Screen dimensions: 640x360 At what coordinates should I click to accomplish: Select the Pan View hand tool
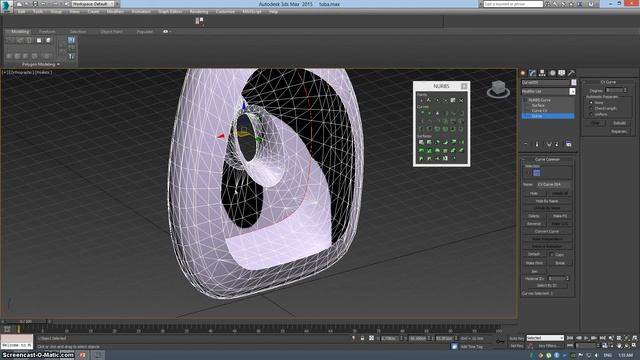click(619, 346)
